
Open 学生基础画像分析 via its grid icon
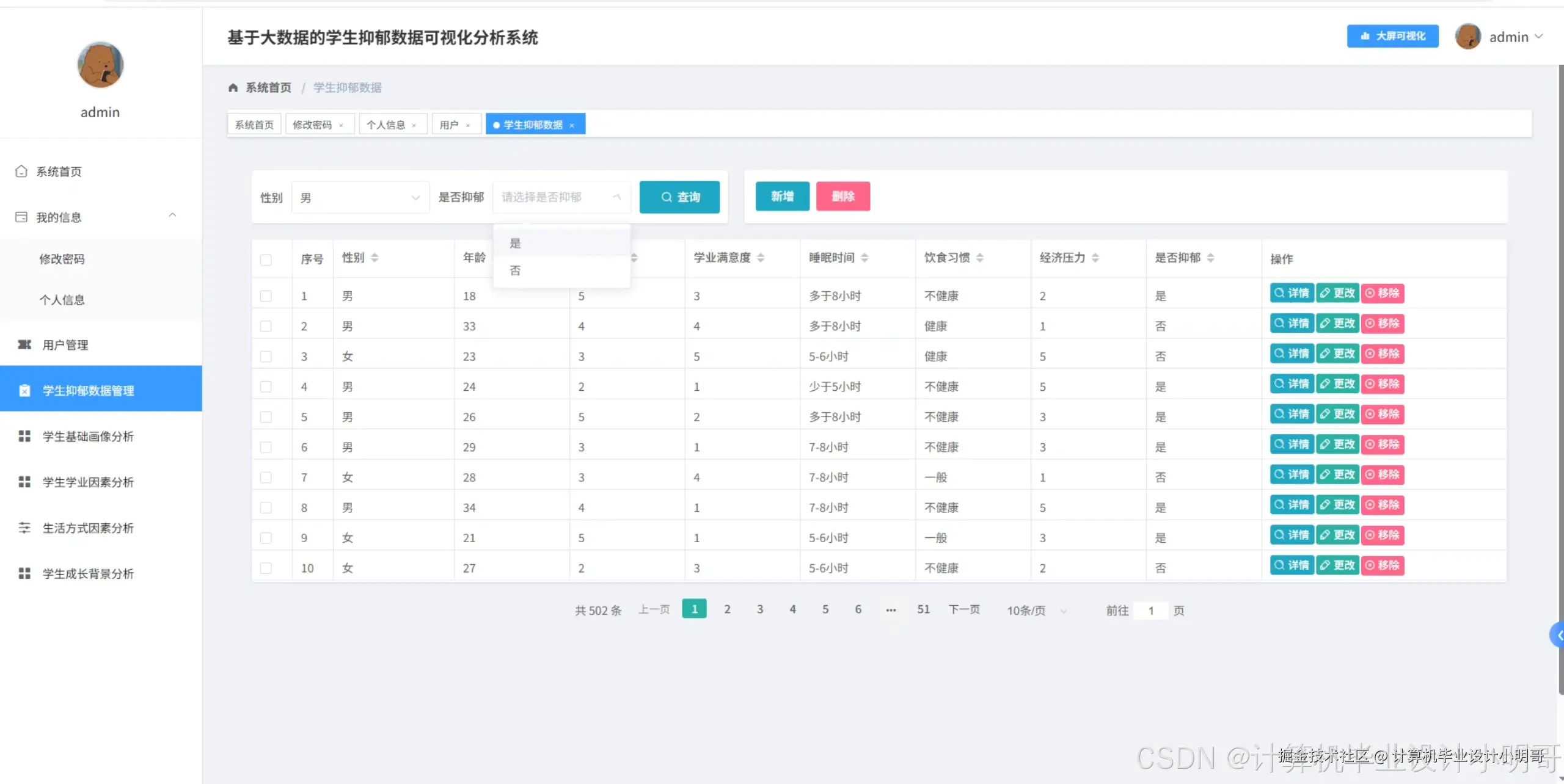pos(24,436)
